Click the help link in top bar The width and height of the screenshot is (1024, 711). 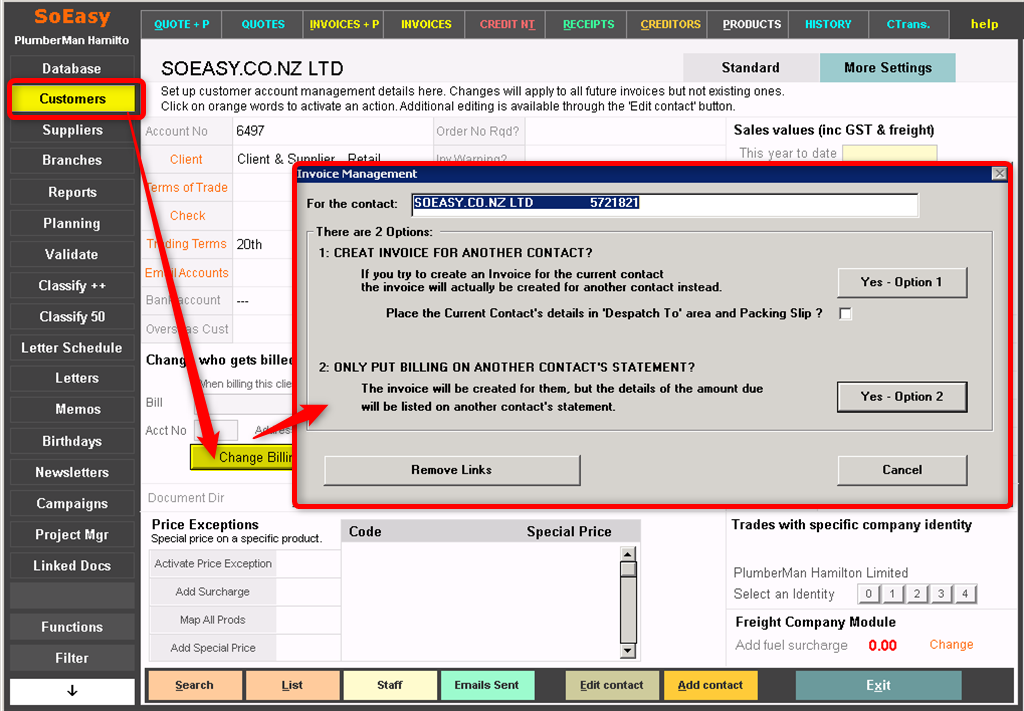coord(984,25)
